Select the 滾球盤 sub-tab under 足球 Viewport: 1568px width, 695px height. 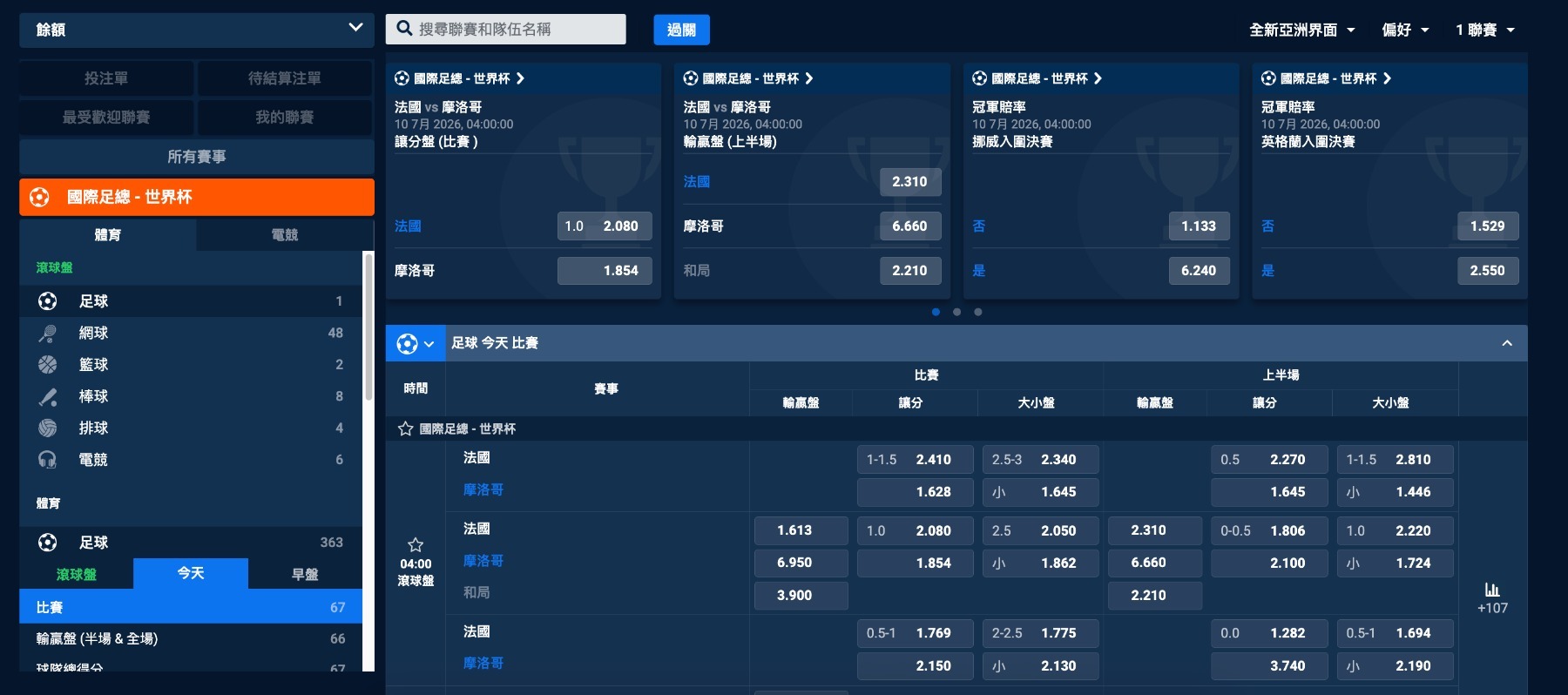coord(77,575)
